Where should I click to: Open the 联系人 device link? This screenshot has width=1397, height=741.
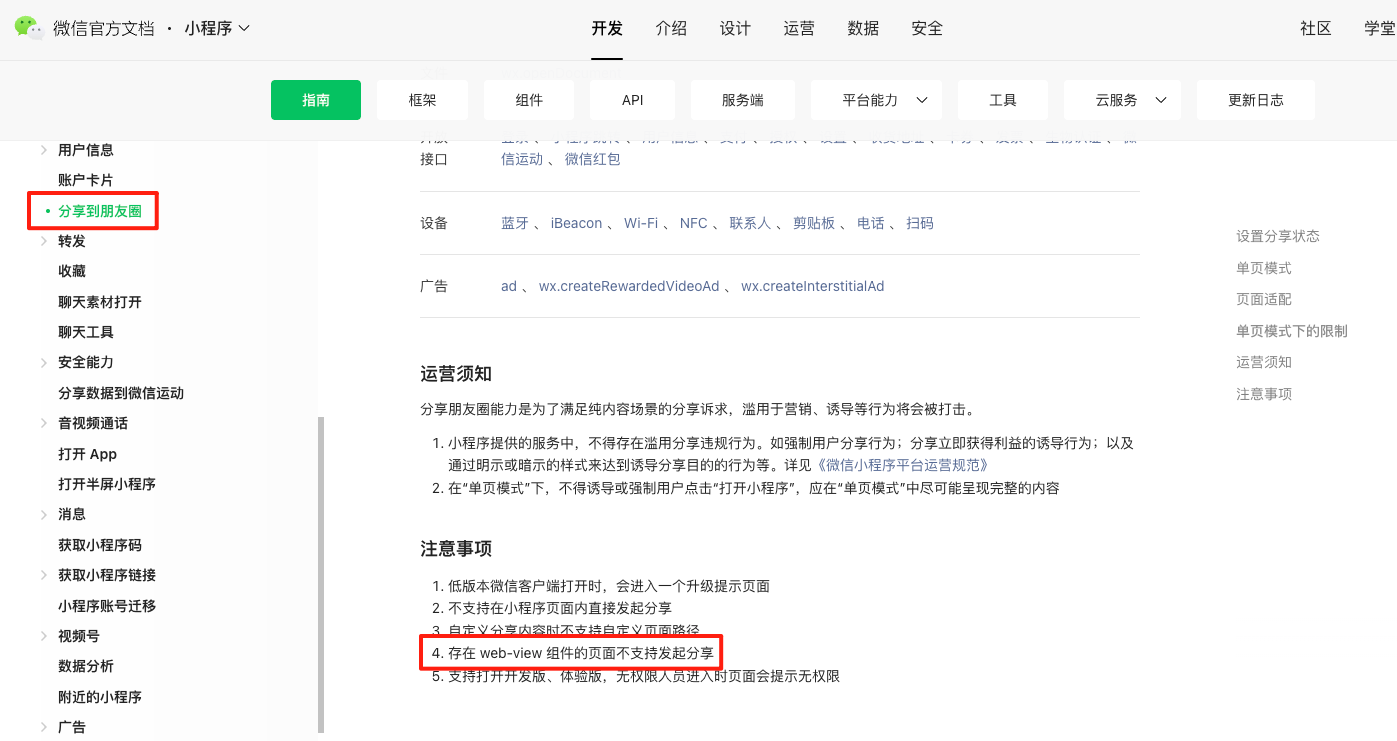coord(750,223)
